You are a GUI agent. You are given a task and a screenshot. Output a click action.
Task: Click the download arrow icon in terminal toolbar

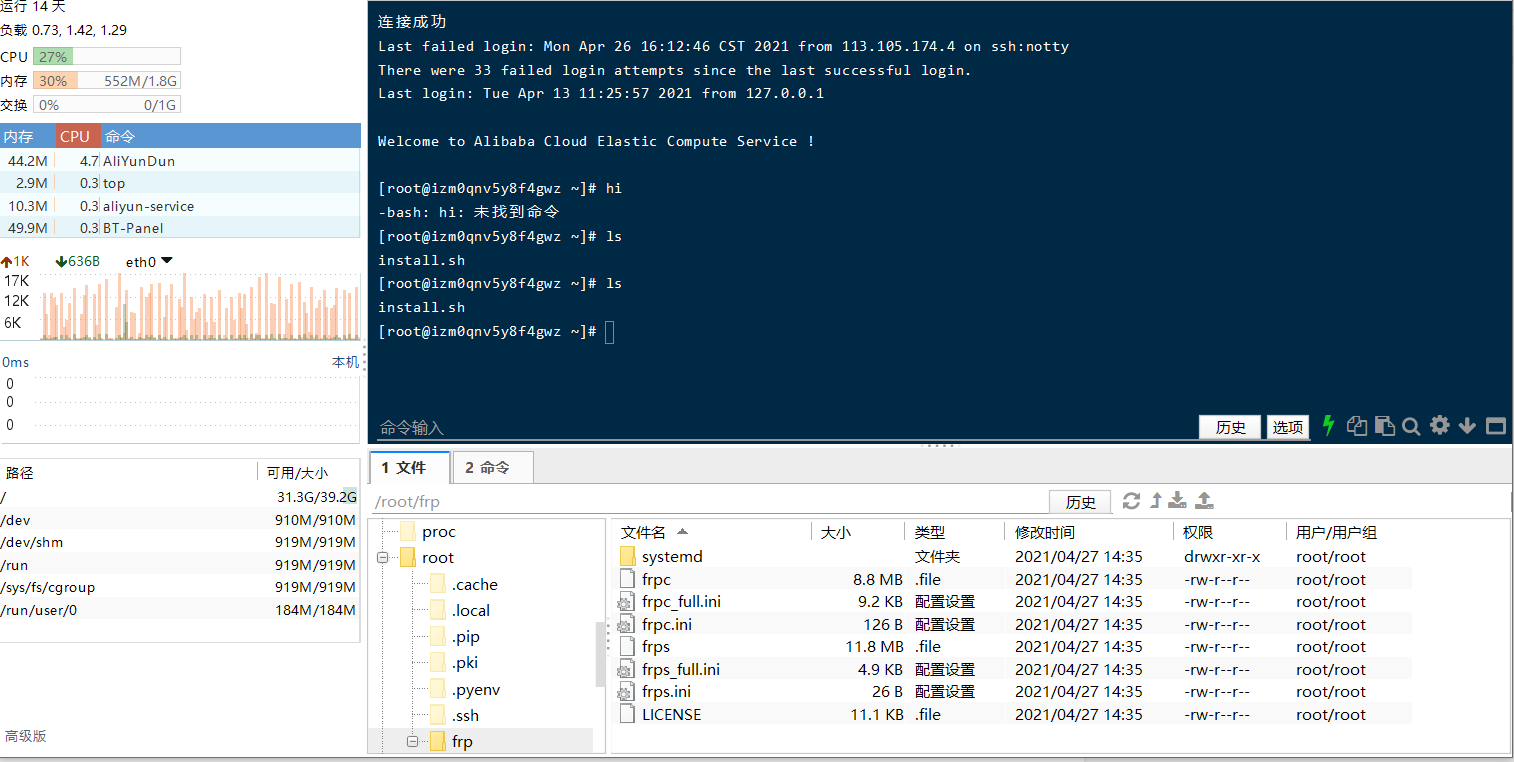pos(1466,427)
